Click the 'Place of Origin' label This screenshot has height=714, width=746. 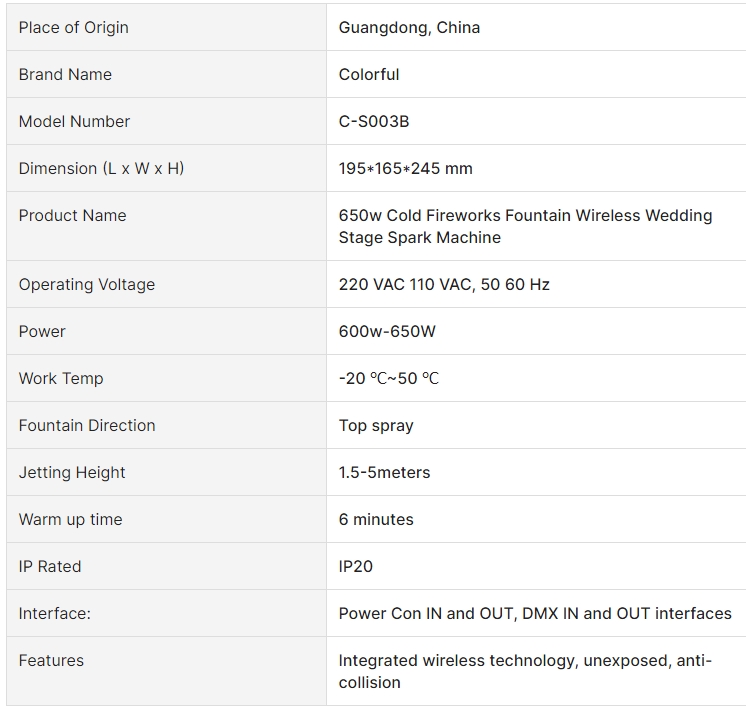pyautogui.click(x=74, y=28)
